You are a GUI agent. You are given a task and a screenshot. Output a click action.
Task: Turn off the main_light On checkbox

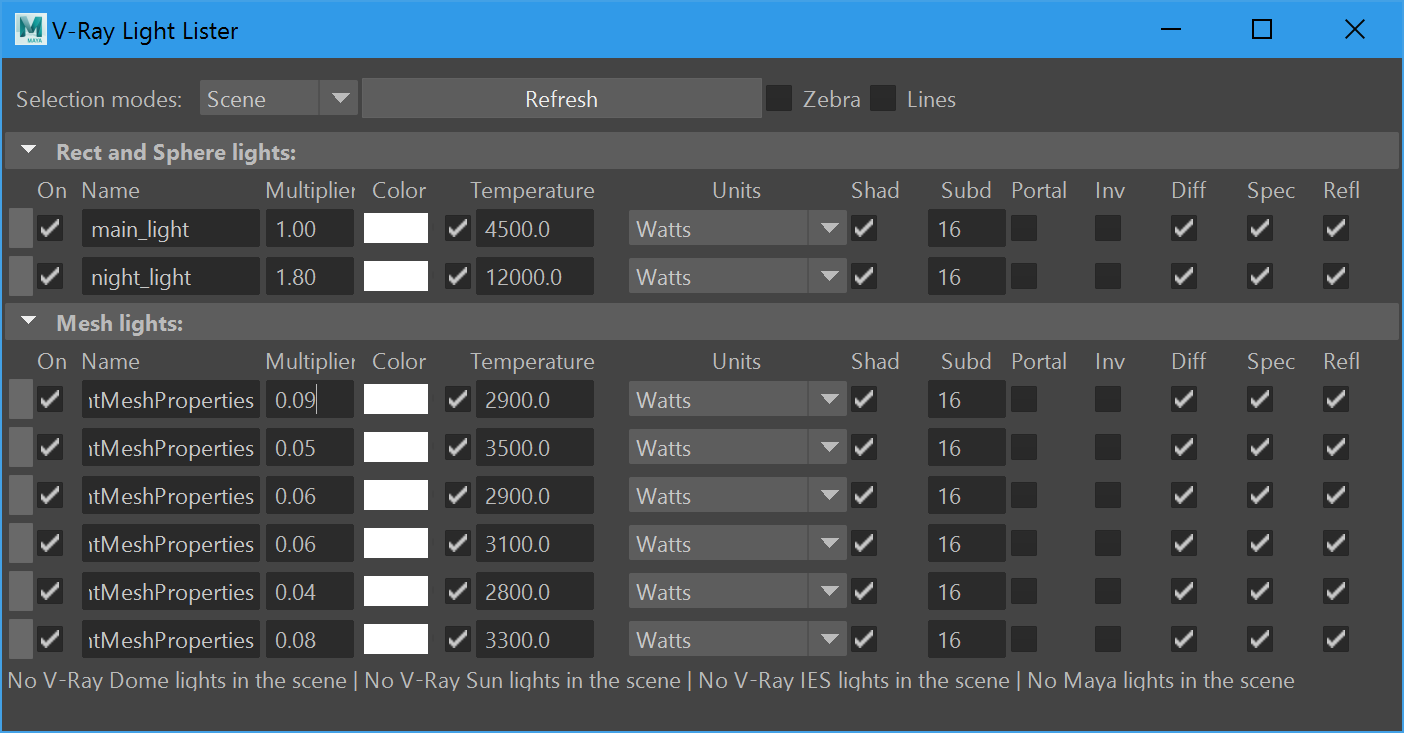pos(50,229)
